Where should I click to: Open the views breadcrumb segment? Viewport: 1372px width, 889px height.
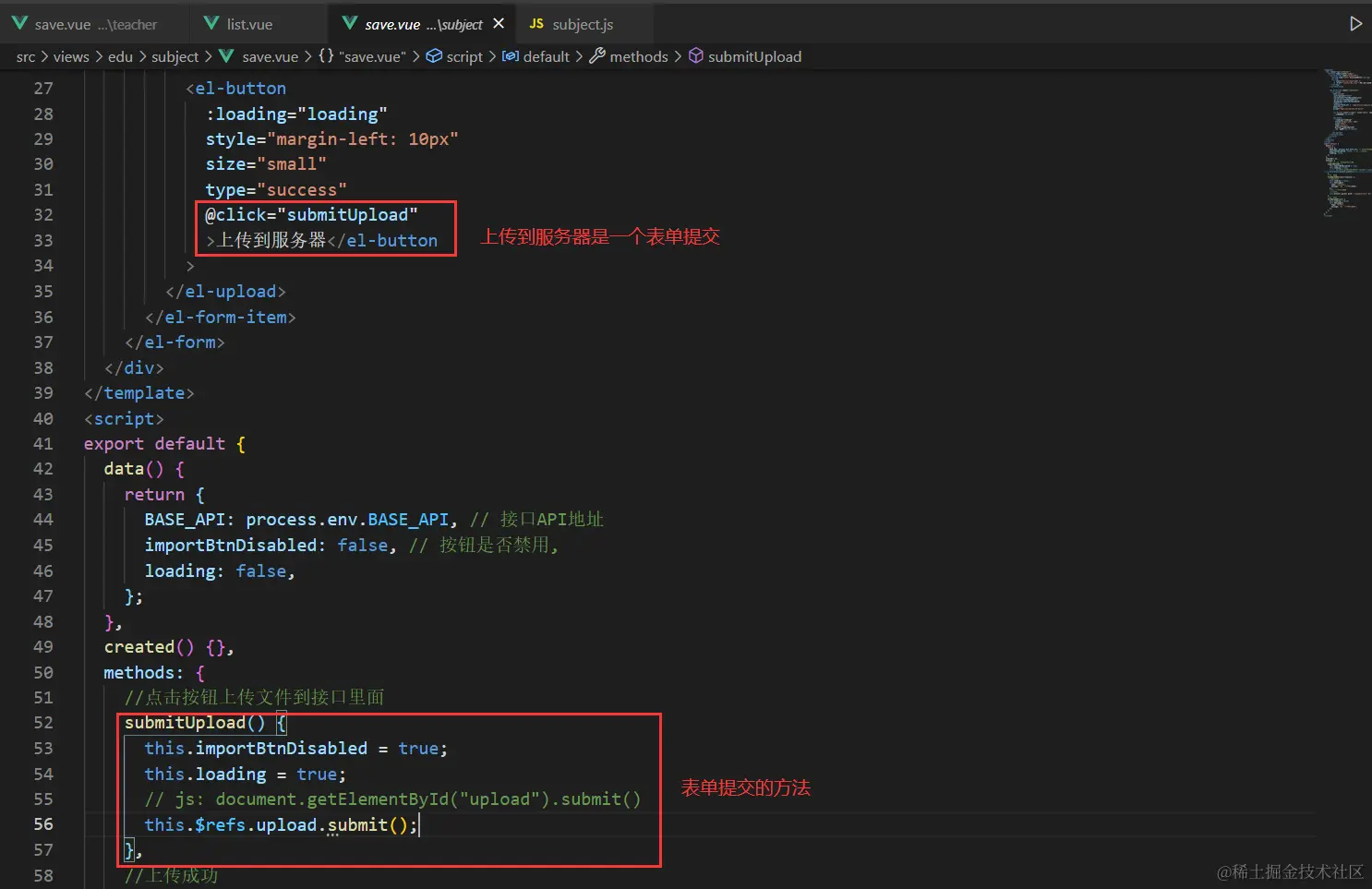point(71,57)
